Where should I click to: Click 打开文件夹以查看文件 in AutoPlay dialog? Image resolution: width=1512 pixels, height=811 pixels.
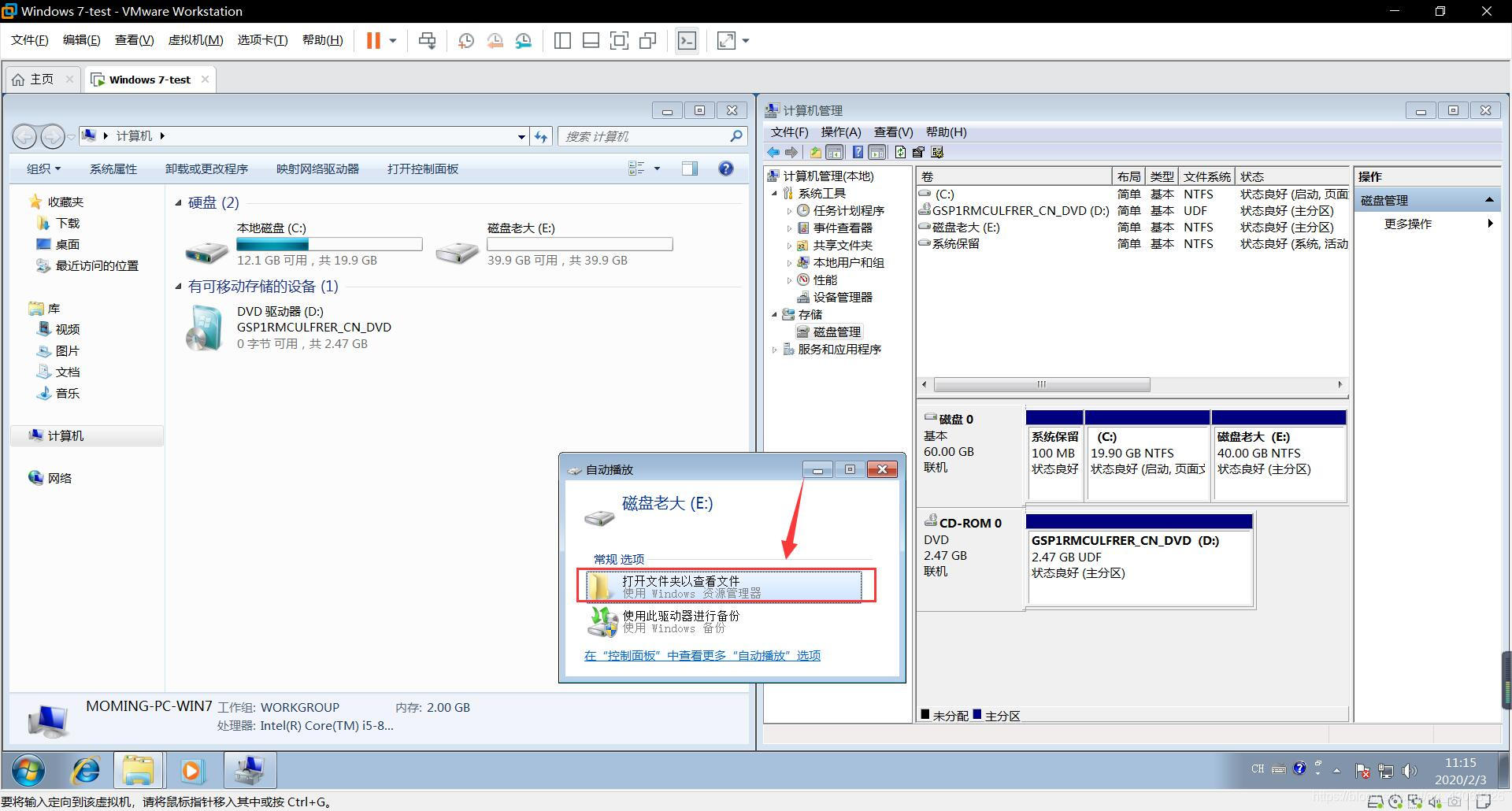click(724, 586)
